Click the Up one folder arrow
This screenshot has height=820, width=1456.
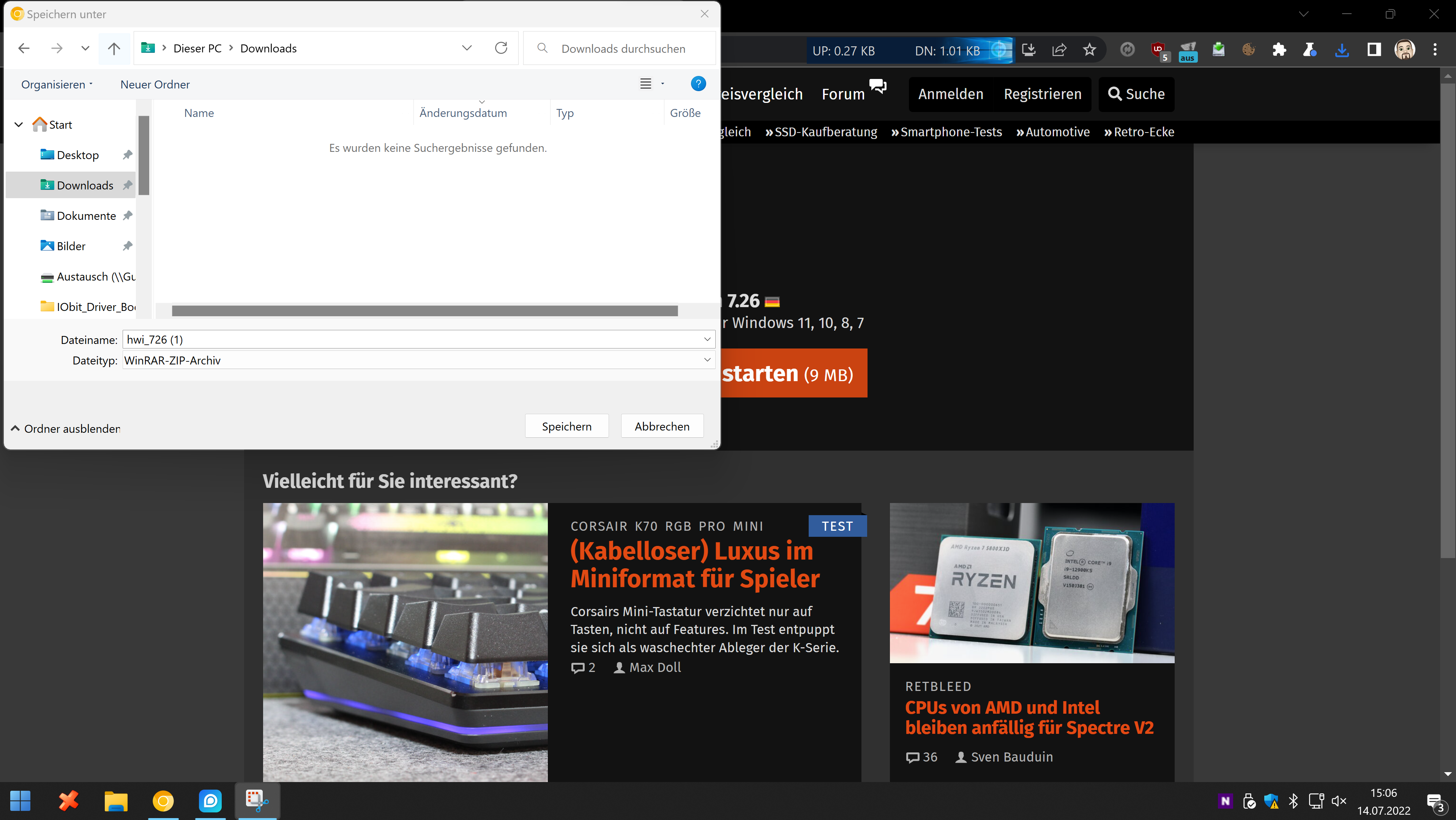pyautogui.click(x=114, y=49)
